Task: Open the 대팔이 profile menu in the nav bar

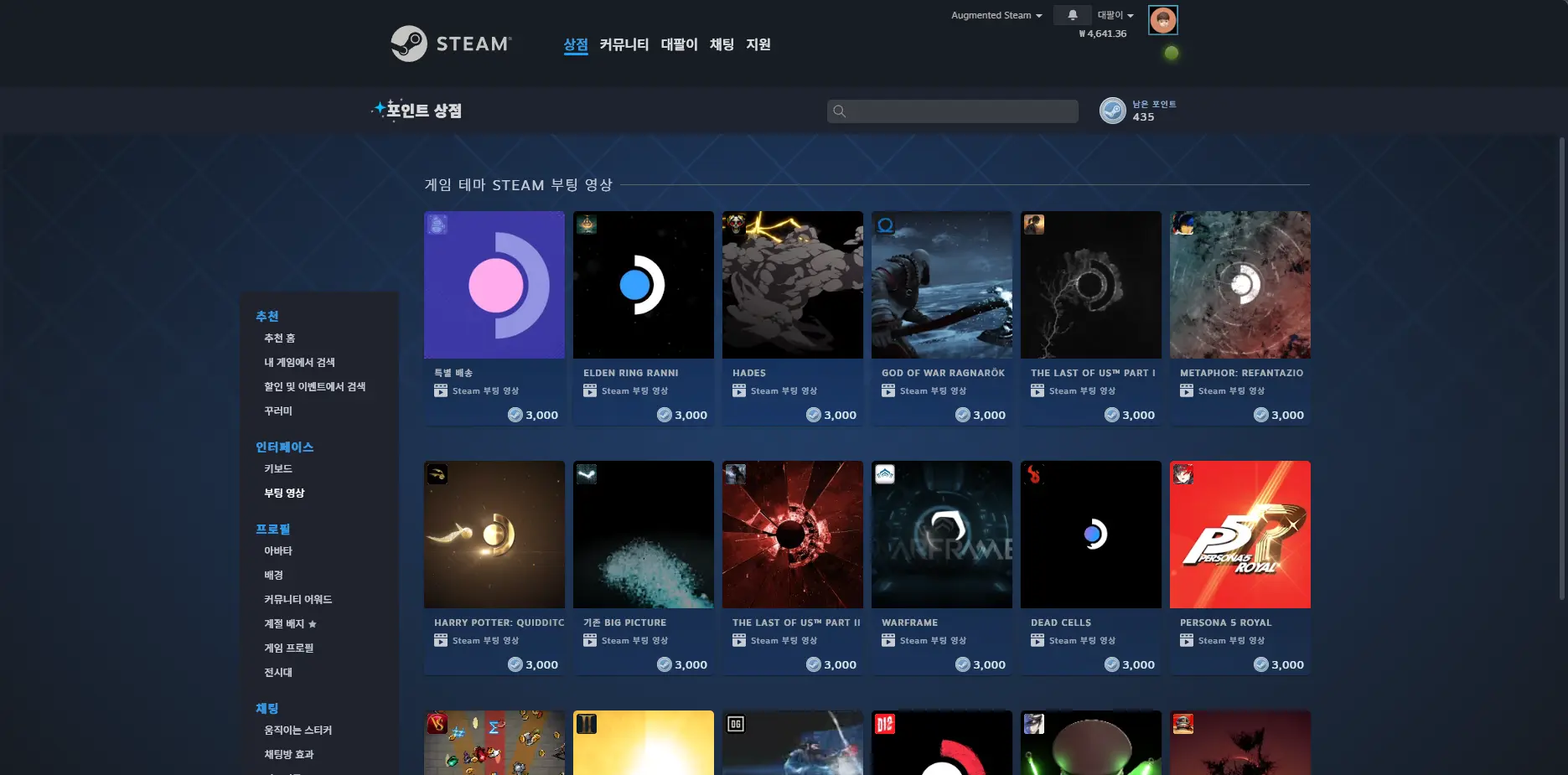Action: pos(679,44)
